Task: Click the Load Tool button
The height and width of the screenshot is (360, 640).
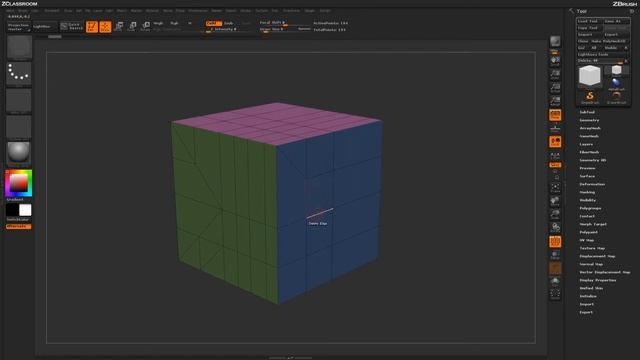Action: (589, 21)
